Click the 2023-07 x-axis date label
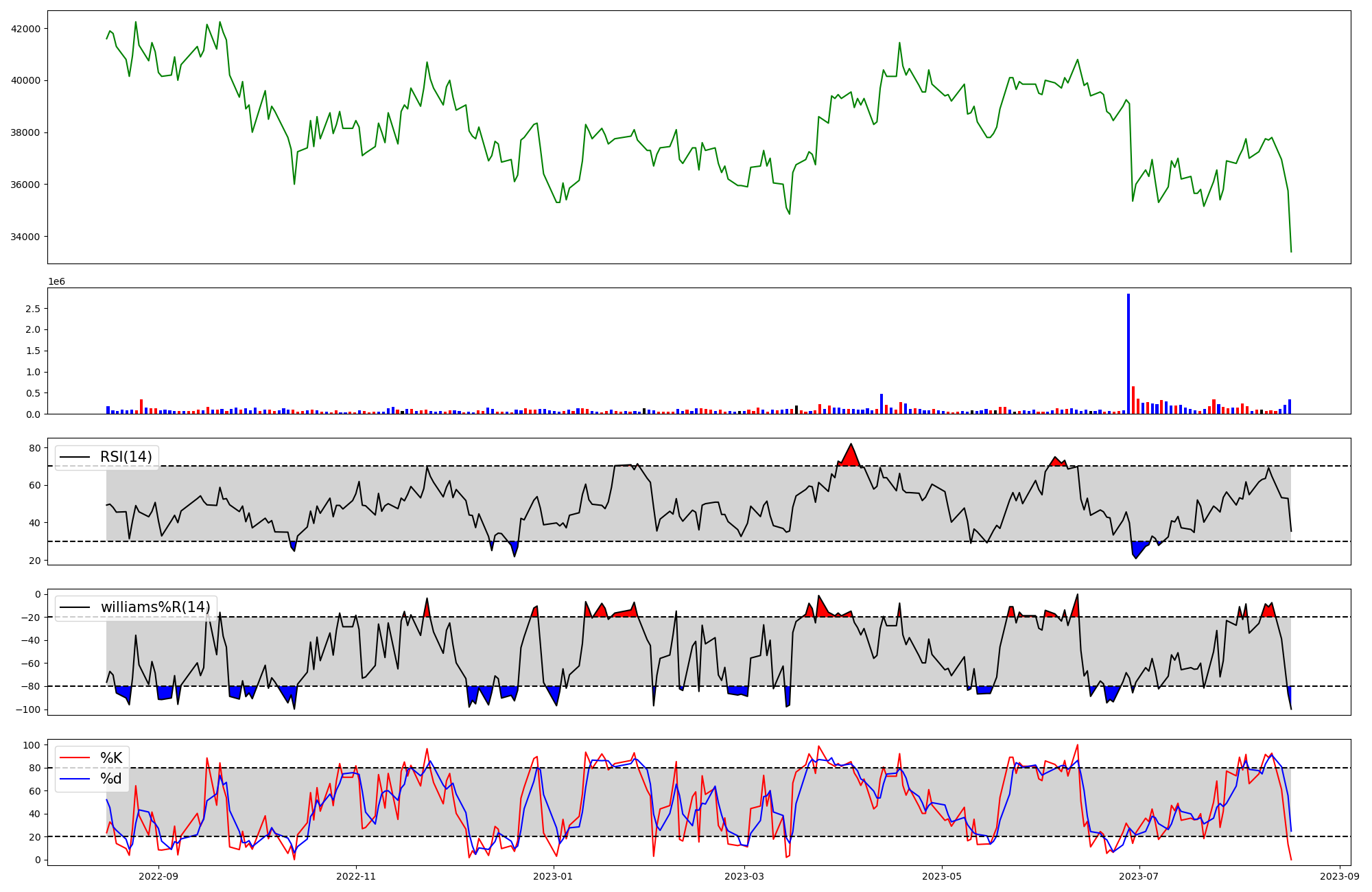The height and width of the screenshot is (892, 1372). point(1139,876)
